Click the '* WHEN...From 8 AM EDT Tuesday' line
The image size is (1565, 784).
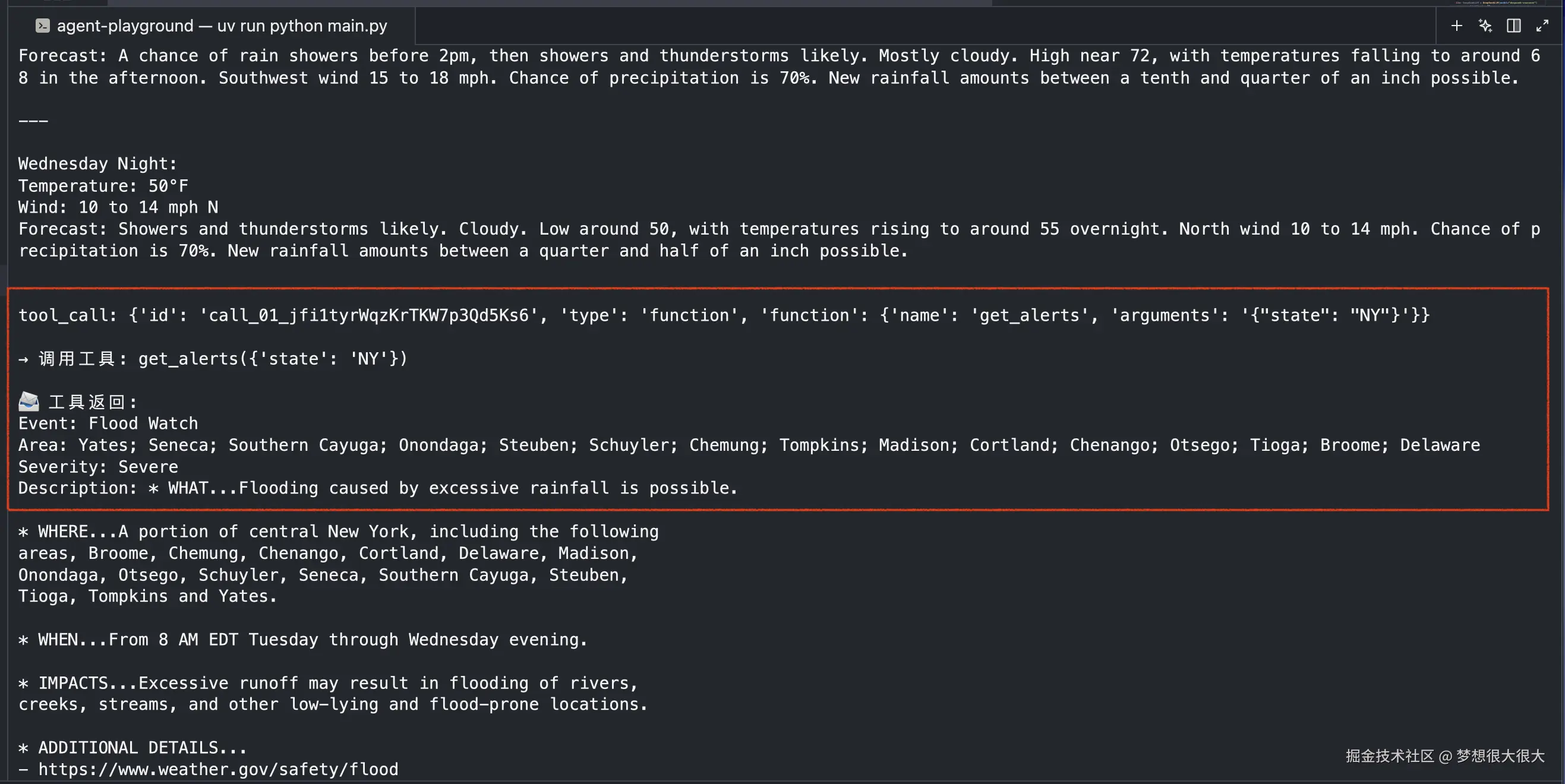[x=302, y=640]
